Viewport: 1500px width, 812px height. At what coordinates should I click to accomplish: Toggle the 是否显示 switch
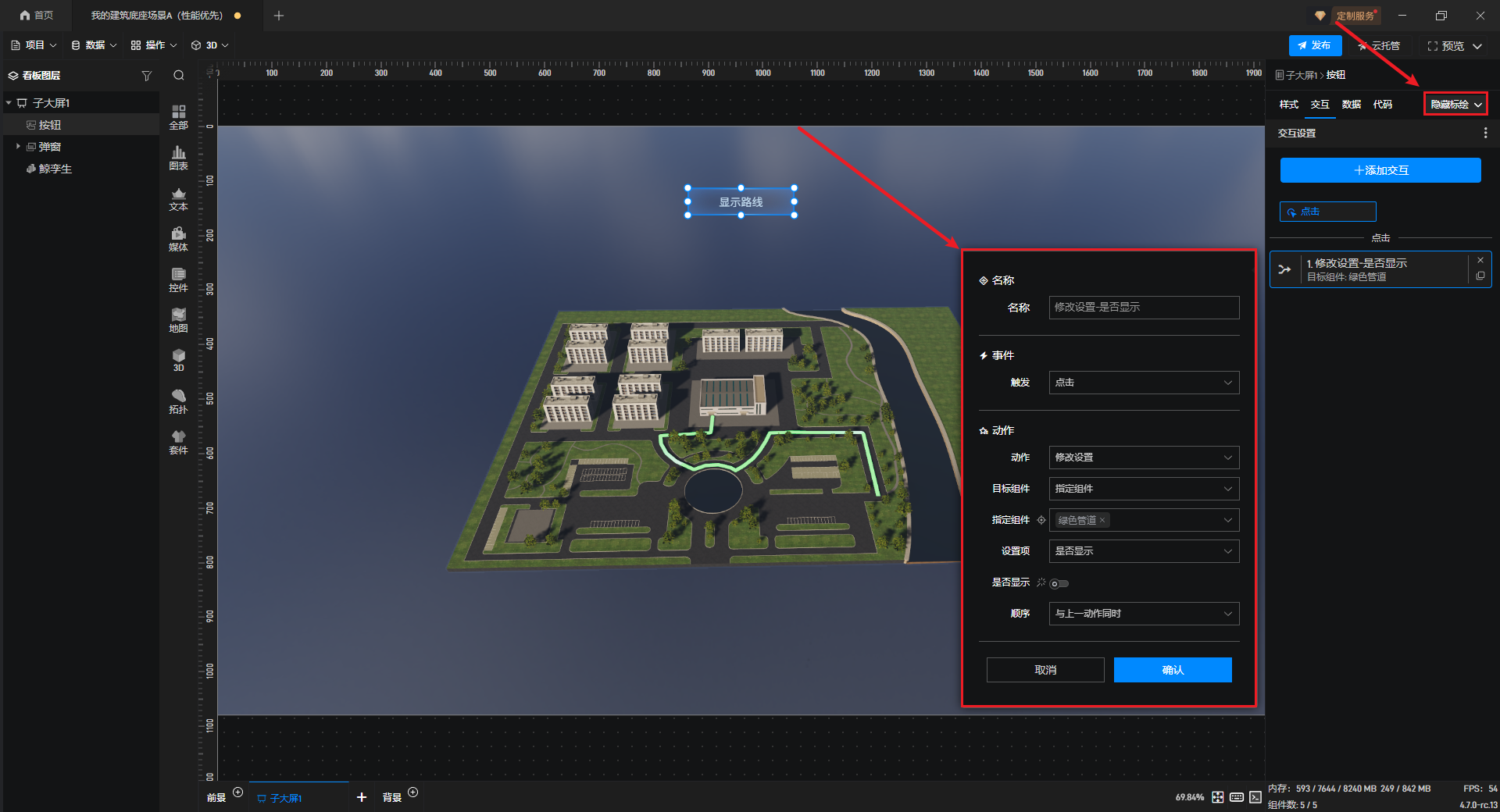click(x=1059, y=583)
